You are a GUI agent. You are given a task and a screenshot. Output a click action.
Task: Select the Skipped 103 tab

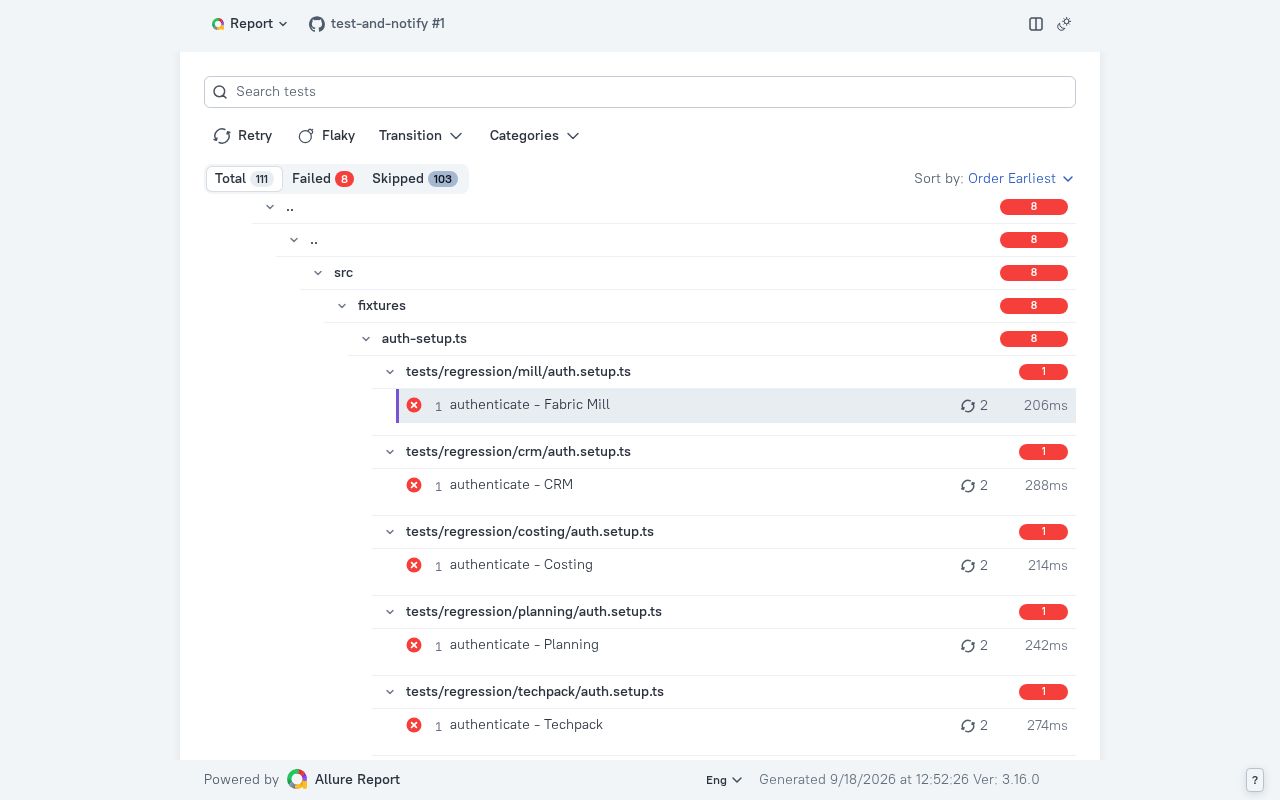pos(414,179)
